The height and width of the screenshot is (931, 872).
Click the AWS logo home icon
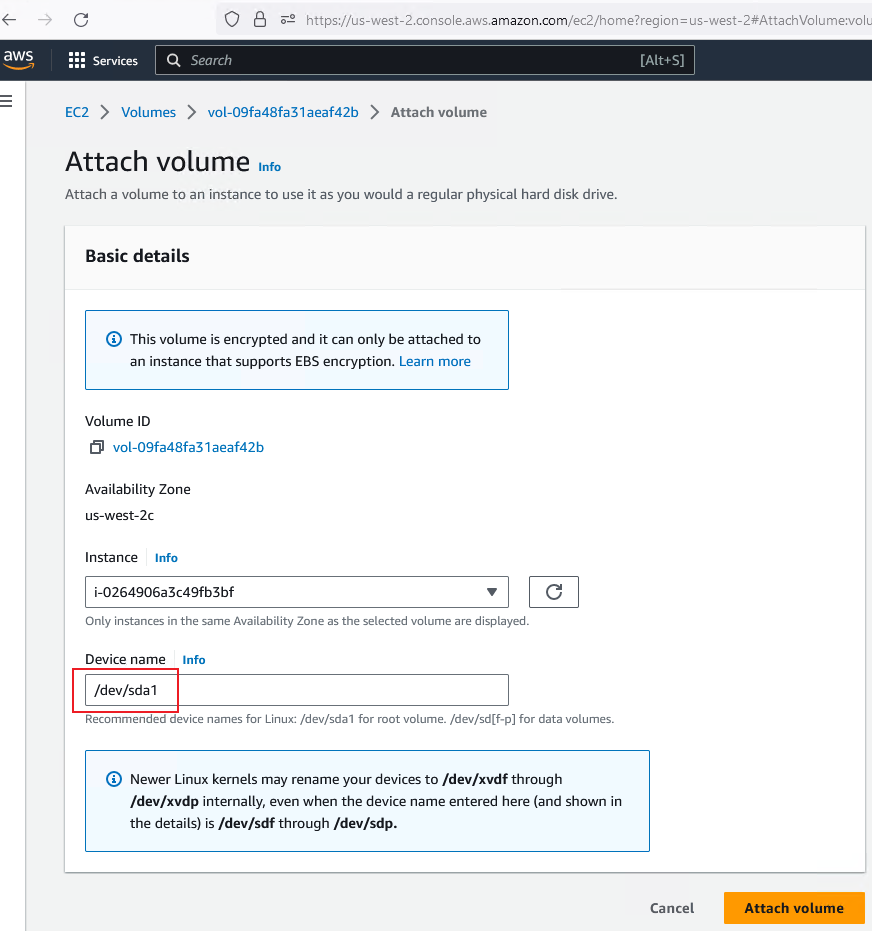pyautogui.click(x=18, y=60)
